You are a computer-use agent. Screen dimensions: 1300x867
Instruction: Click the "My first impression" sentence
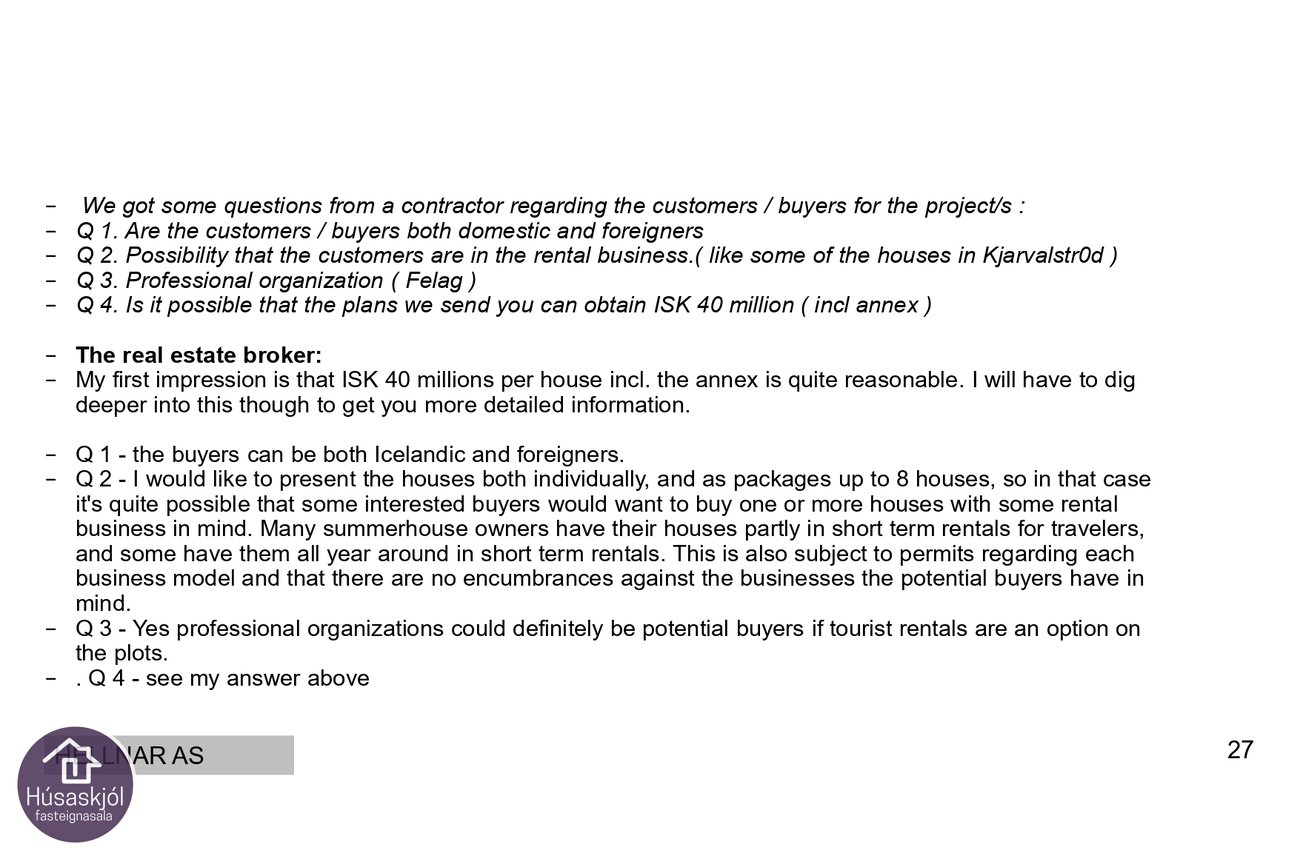tap(605, 380)
